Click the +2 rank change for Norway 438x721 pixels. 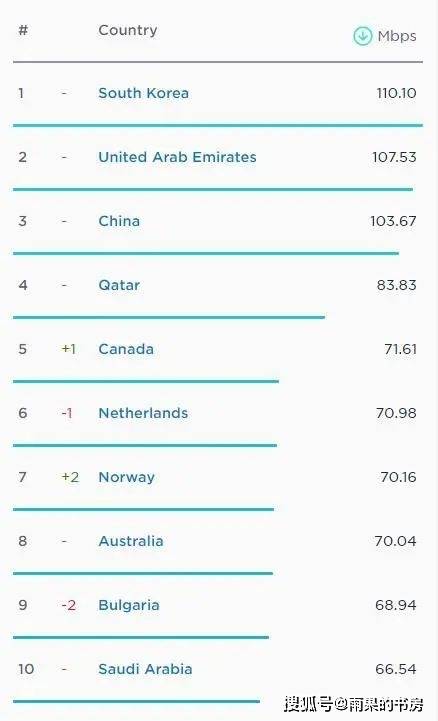tap(70, 477)
